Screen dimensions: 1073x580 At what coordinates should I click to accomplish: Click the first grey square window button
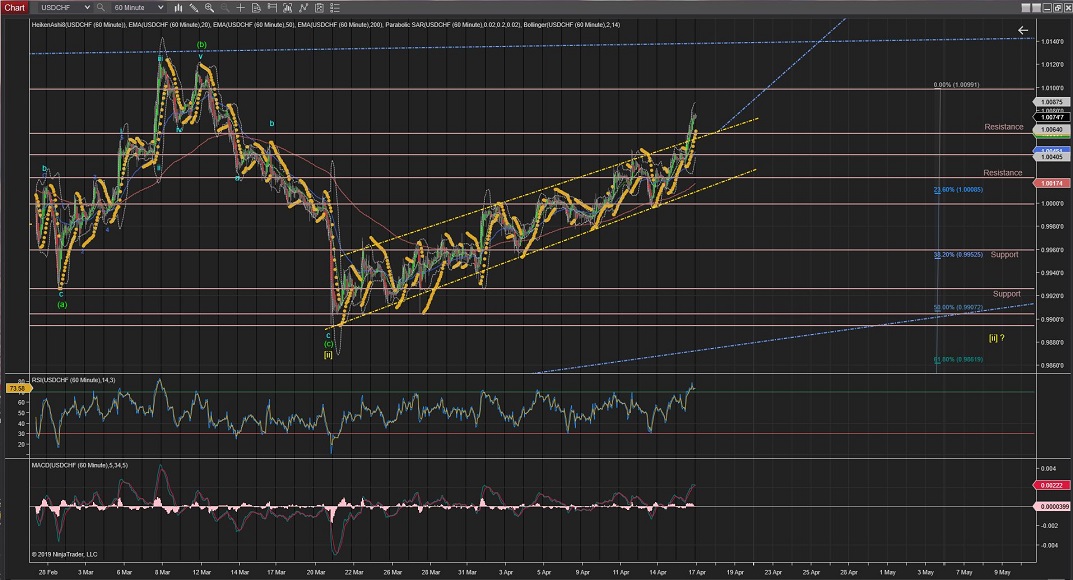1026,8
